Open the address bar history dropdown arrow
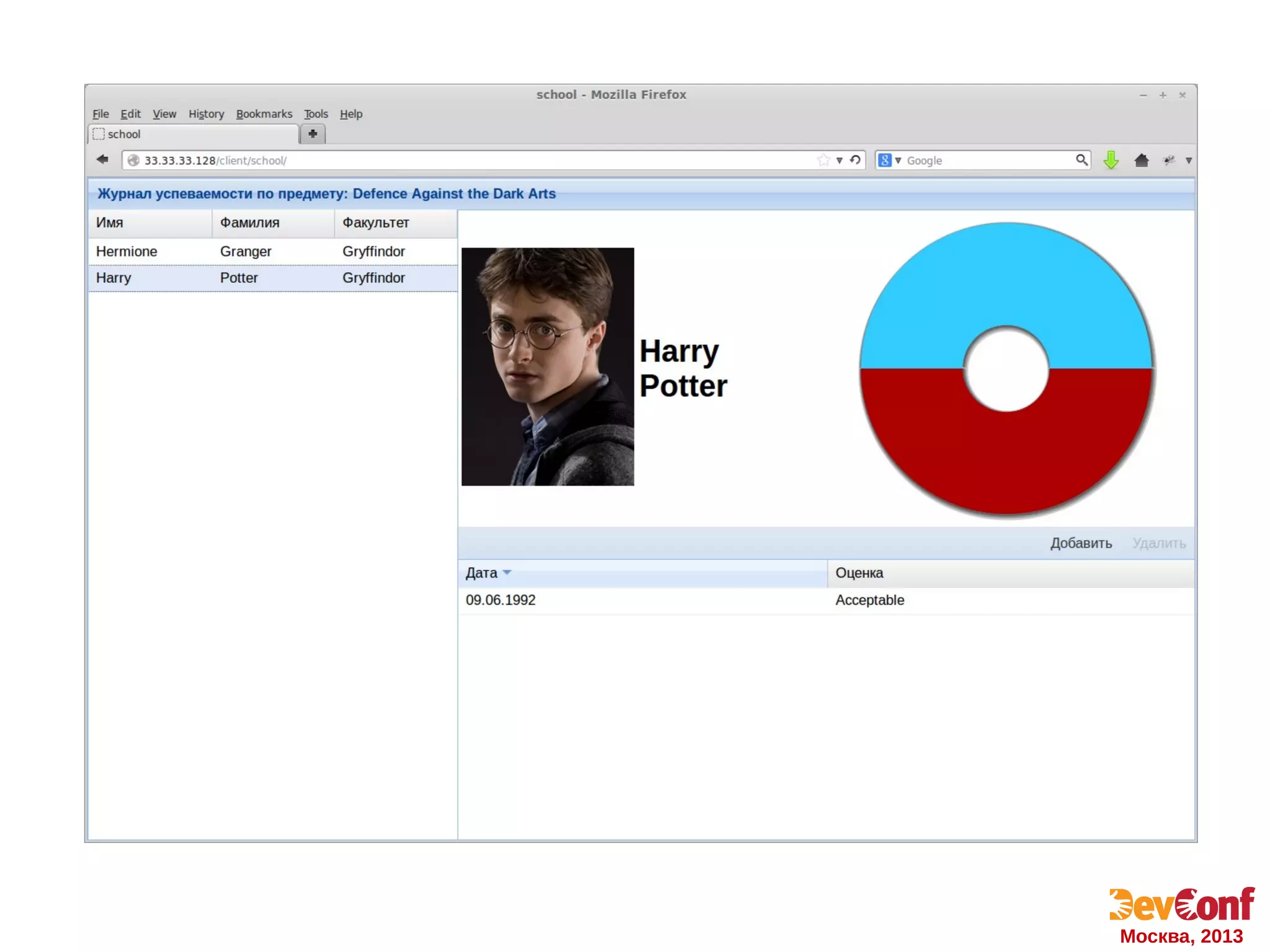The height and width of the screenshot is (952, 1270). coord(839,161)
